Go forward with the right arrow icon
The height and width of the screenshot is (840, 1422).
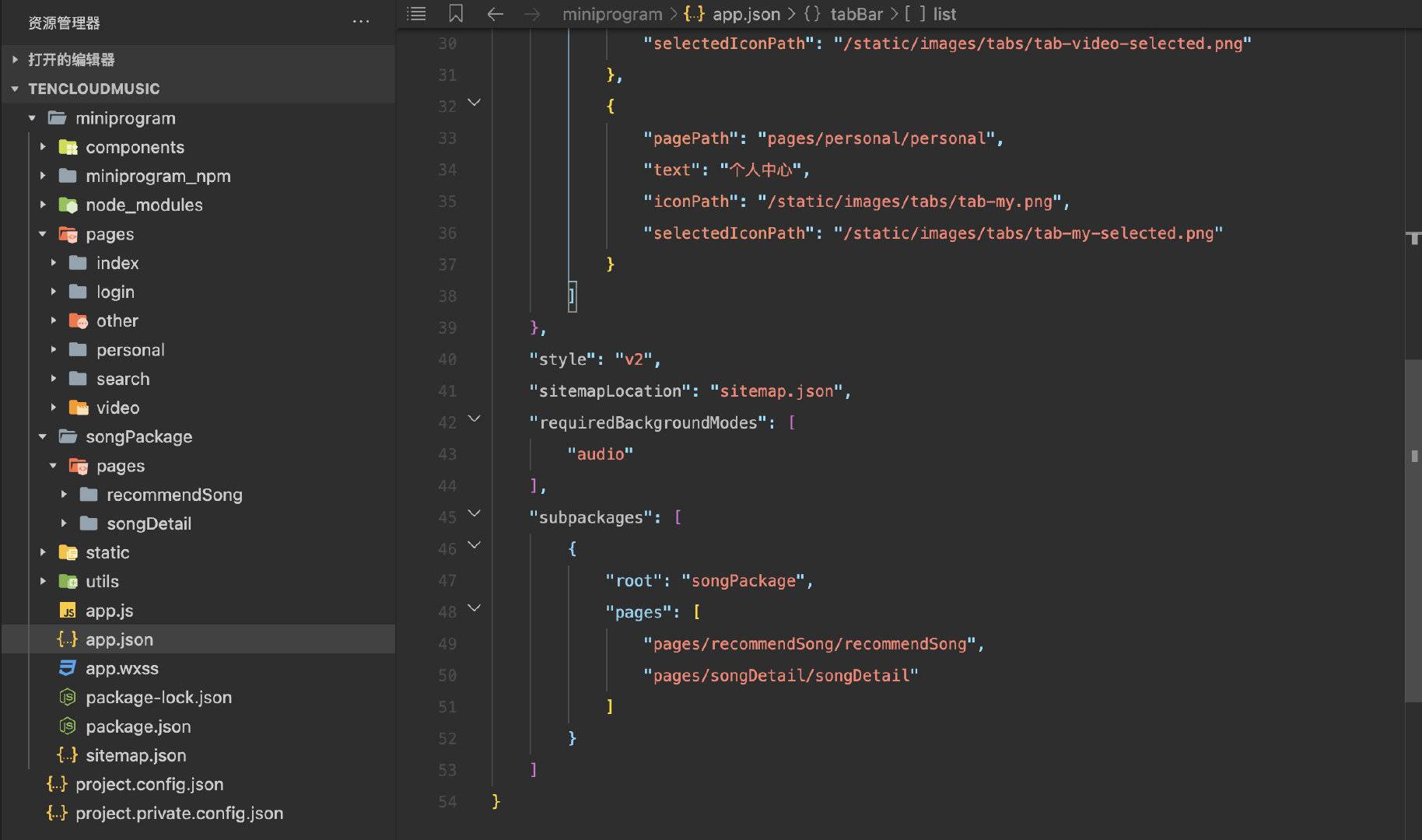[532, 14]
